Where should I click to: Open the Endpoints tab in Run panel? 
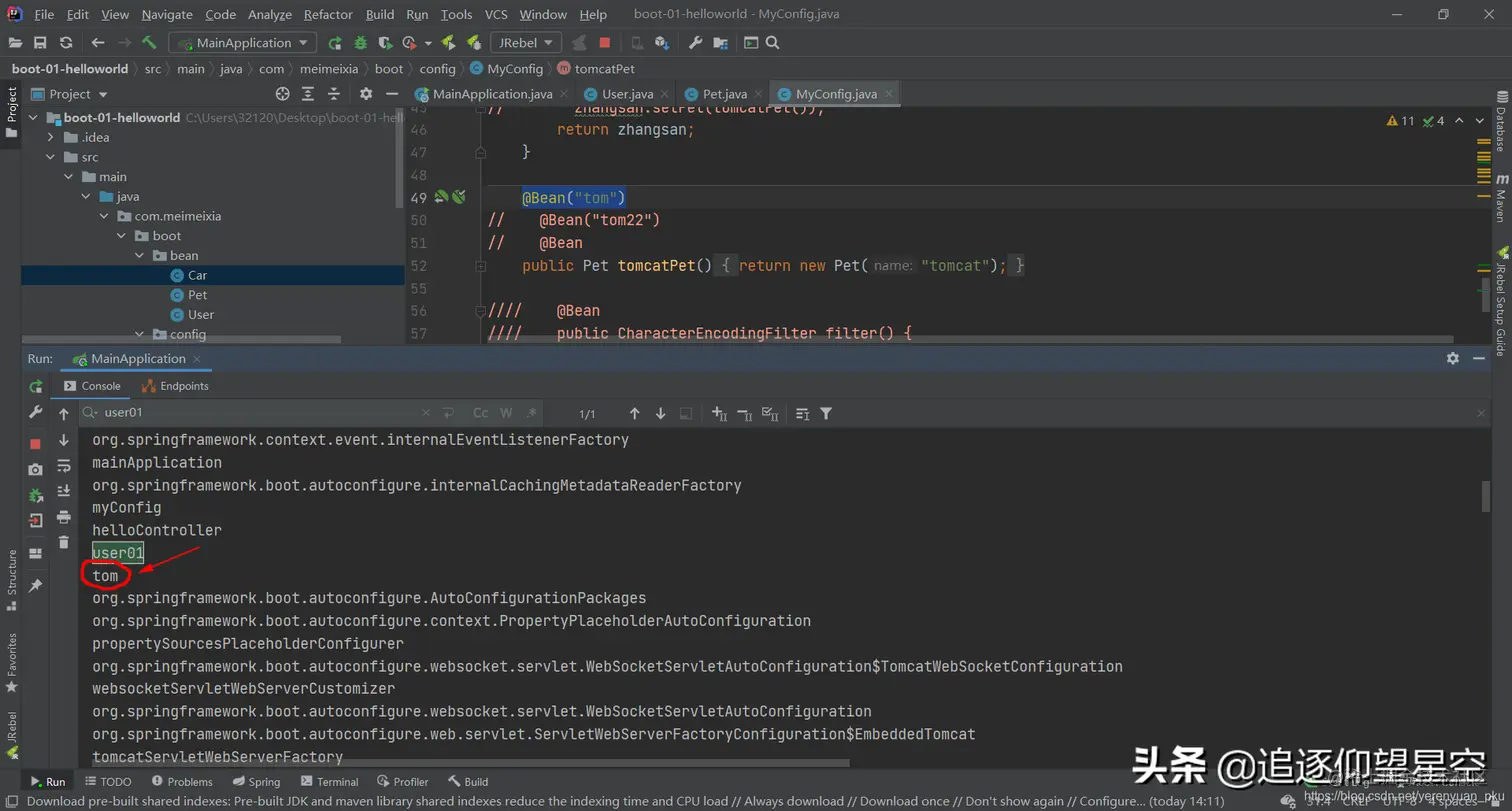[176, 386]
